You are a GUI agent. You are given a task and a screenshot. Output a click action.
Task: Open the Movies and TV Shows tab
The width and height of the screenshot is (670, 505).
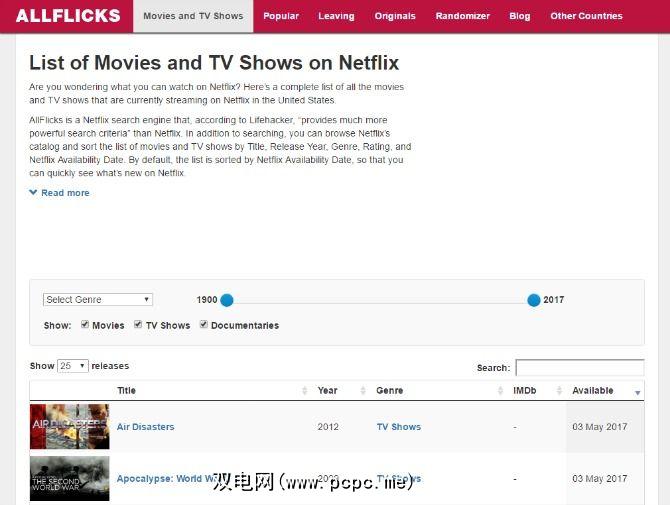(x=193, y=16)
